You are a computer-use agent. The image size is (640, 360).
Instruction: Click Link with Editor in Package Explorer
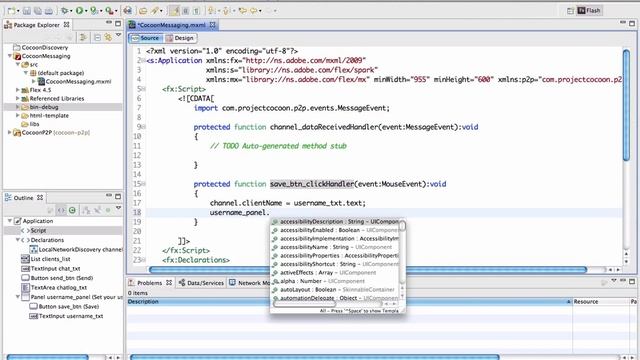[x=108, y=38]
